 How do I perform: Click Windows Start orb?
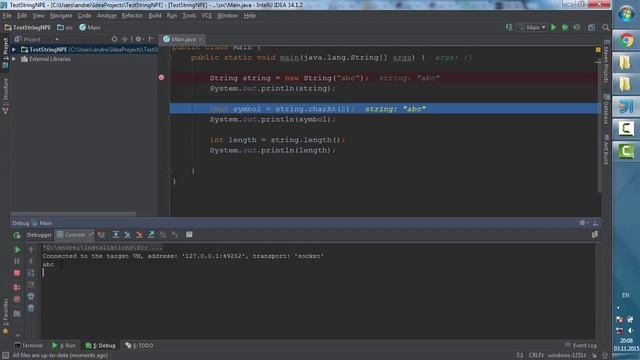[626, 14]
